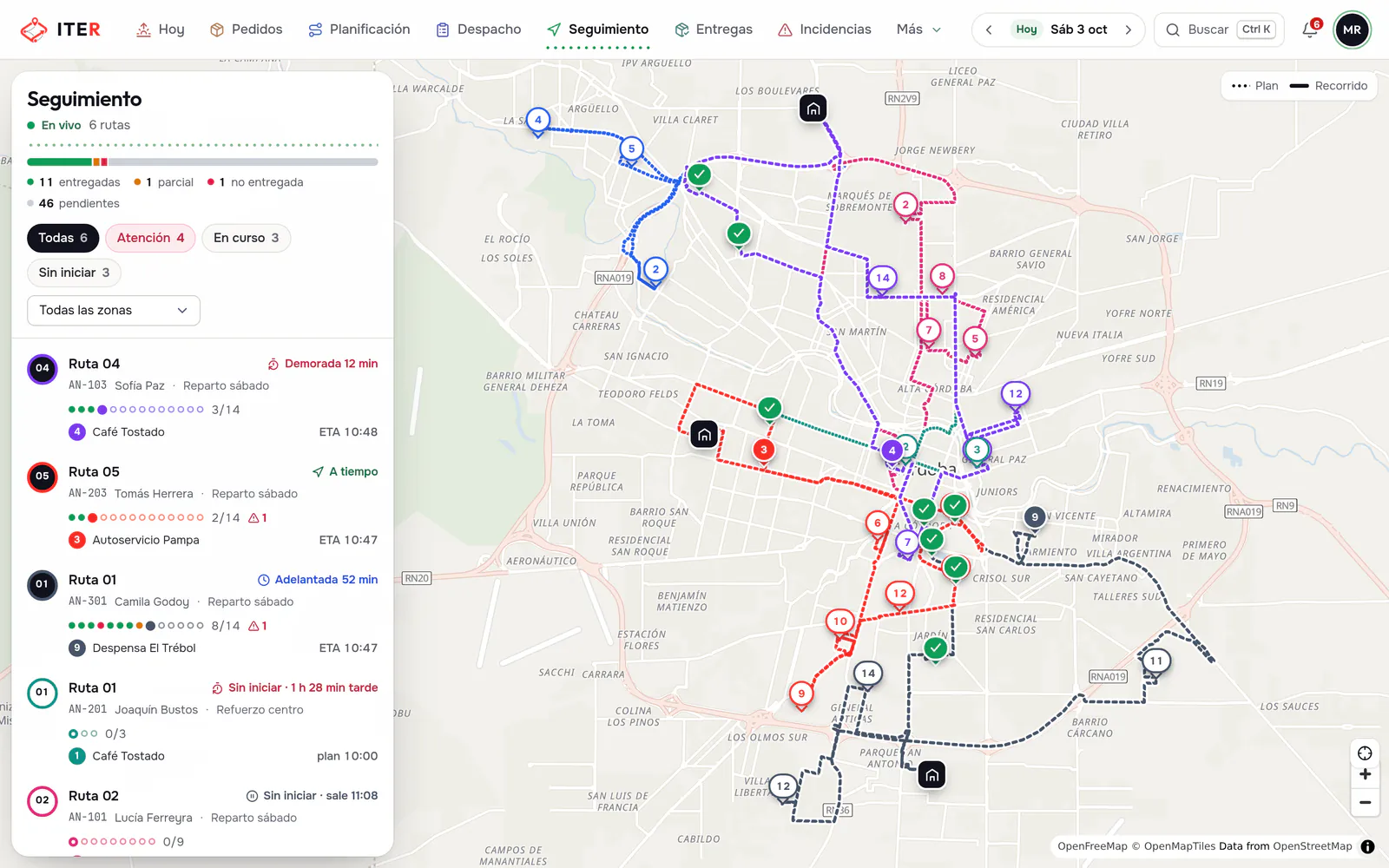Click Ruta 04 stop progress dots
This screenshot has width=1389, height=868.
[x=136, y=410]
